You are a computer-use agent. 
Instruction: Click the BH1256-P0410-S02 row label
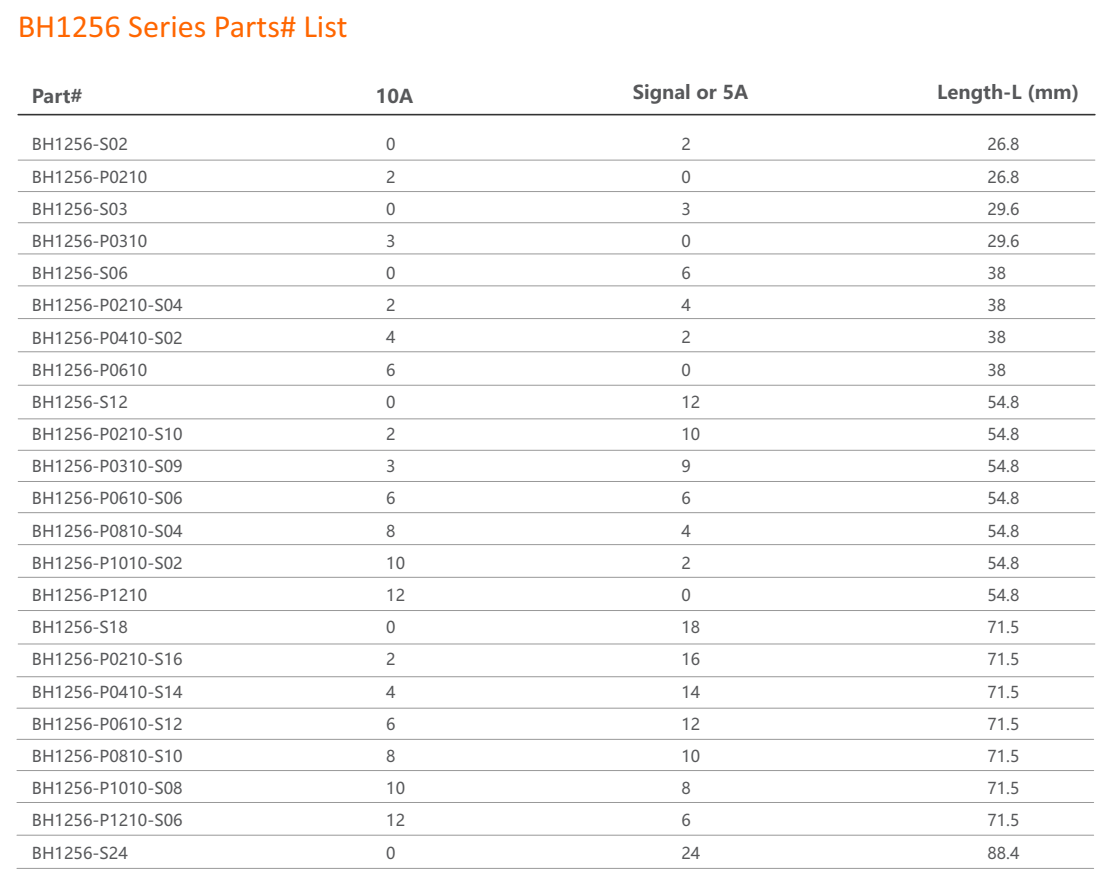point(107,338)
